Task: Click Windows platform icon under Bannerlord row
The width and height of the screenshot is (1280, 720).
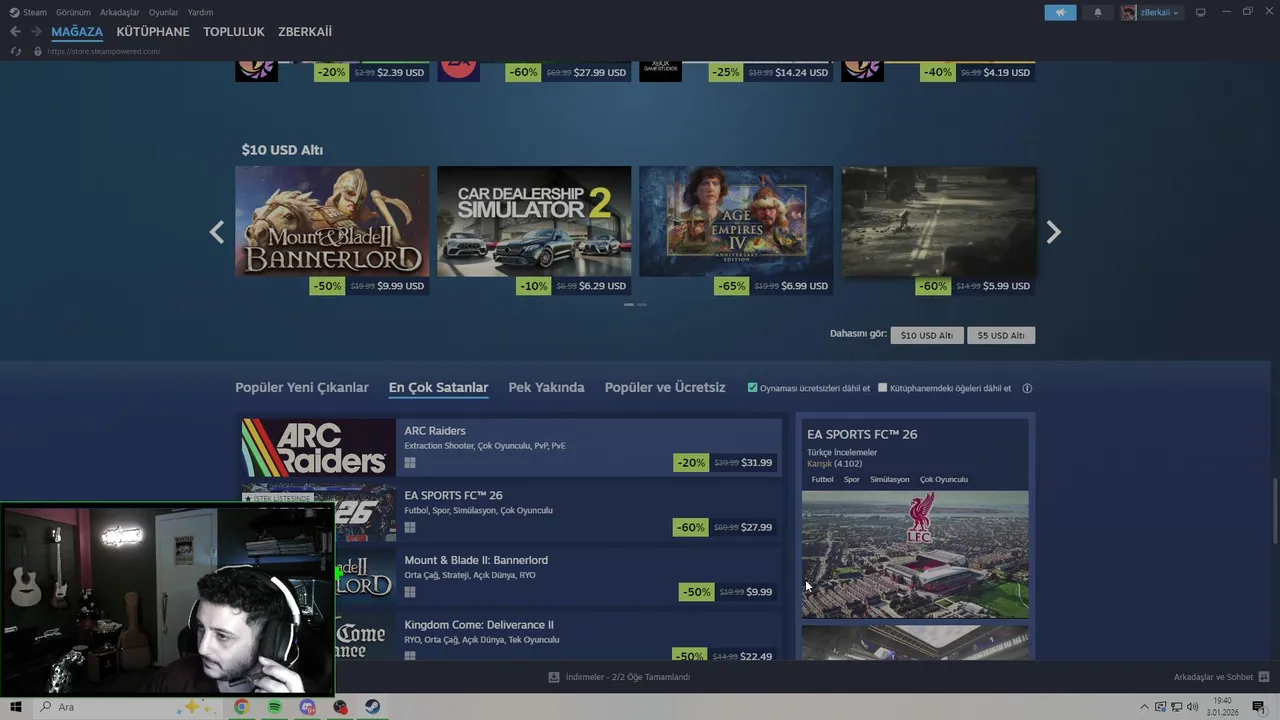Action: coord(410,592)
